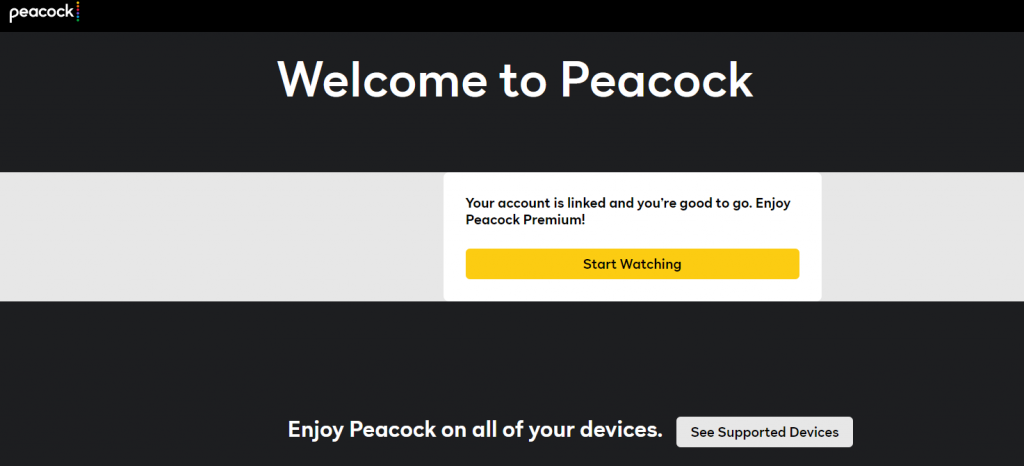The height and width of the screenshot is (466, 1024).
Task: Click the 'Peacock Premium!' text in the card
Action: tap(526, 220)
